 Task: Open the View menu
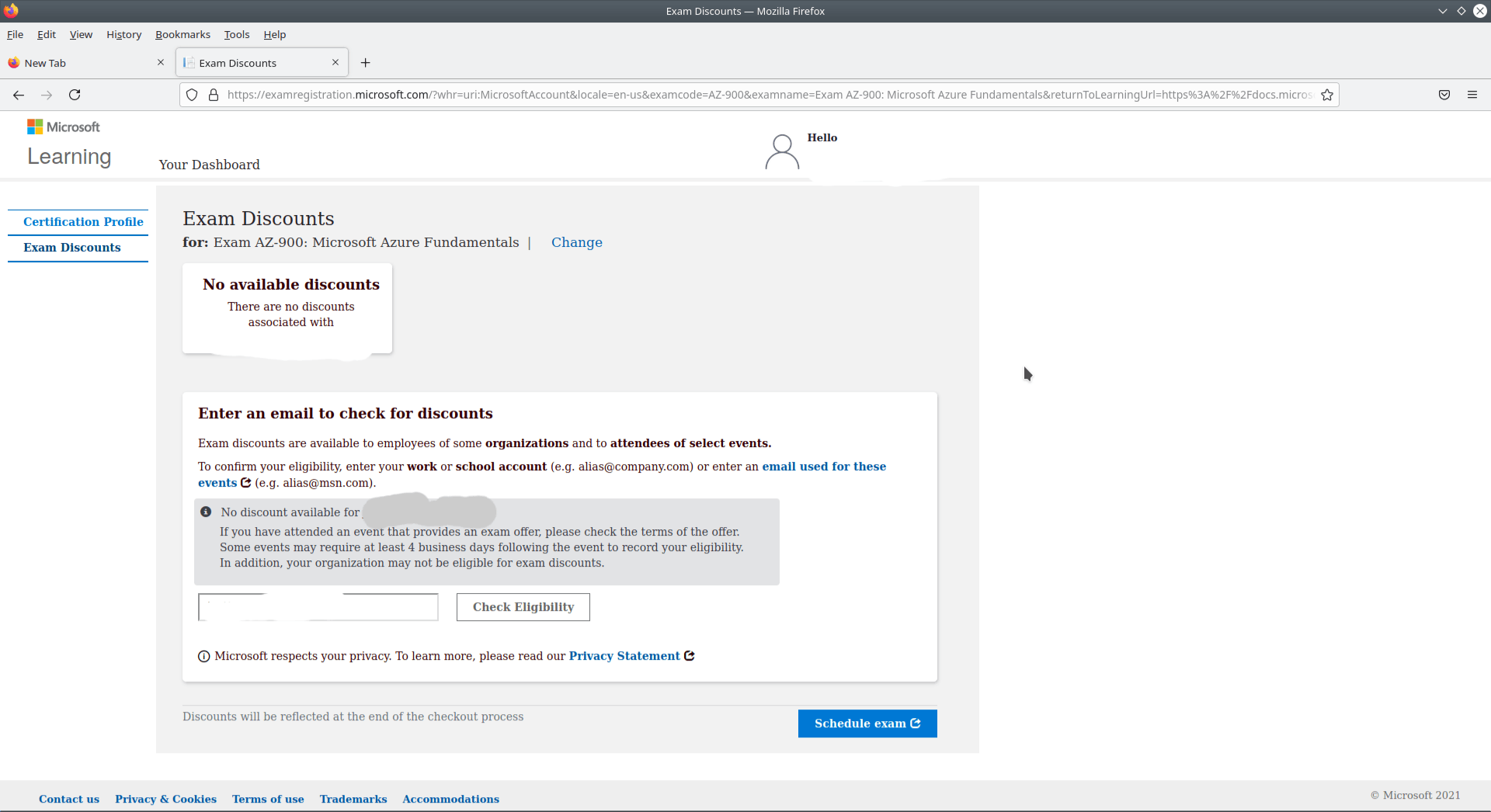pos(81,34)
